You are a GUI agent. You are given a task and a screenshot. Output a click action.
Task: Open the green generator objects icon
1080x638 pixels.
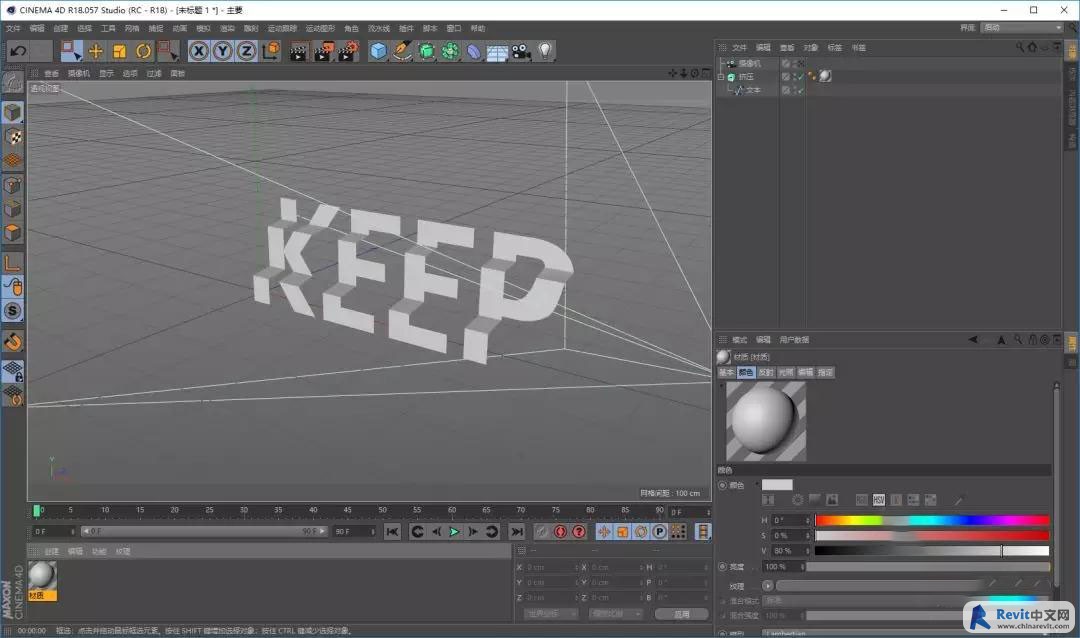[426, 52]
